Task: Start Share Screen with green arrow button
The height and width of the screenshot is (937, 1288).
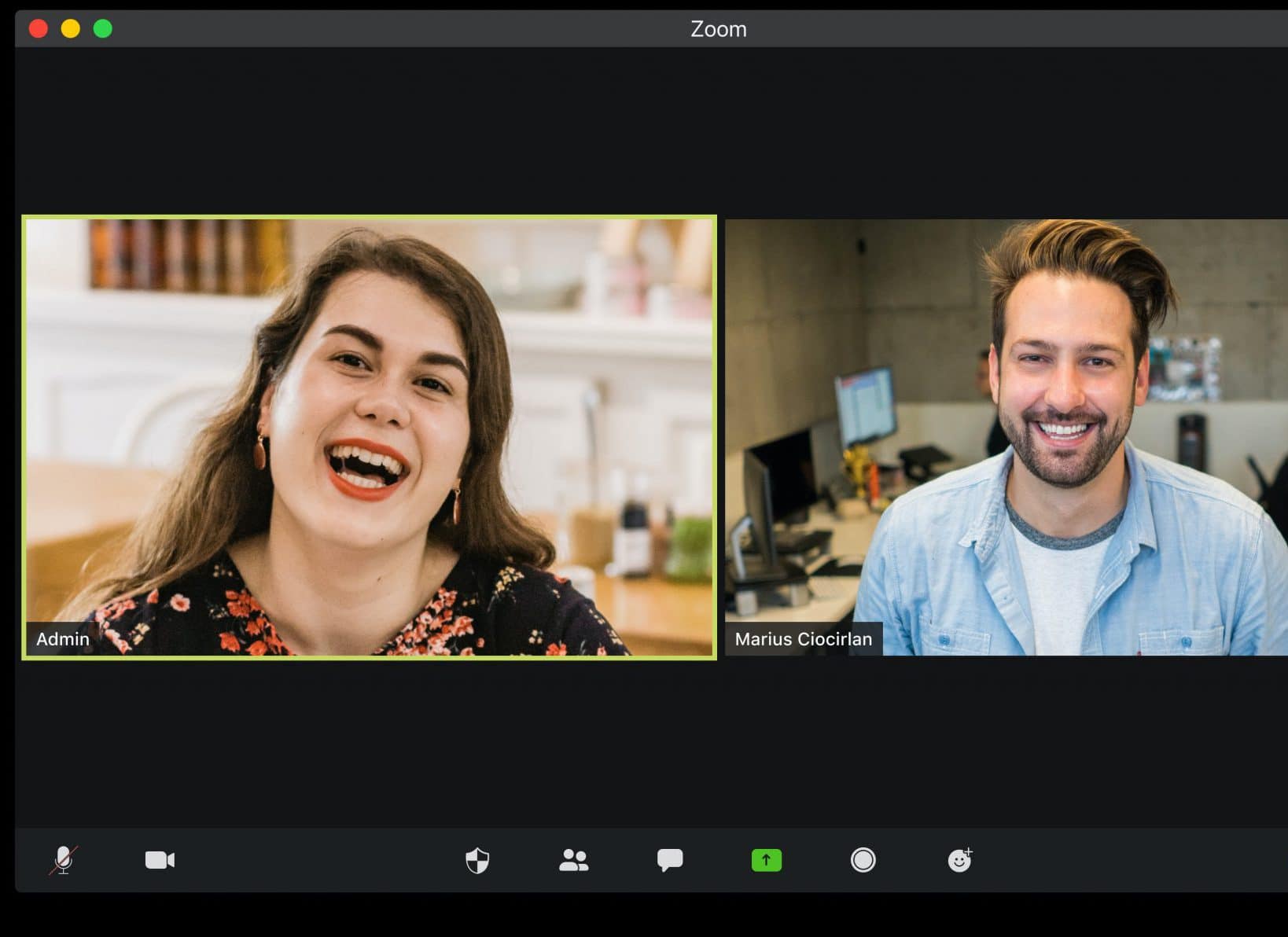Action: tap(767, 860)
